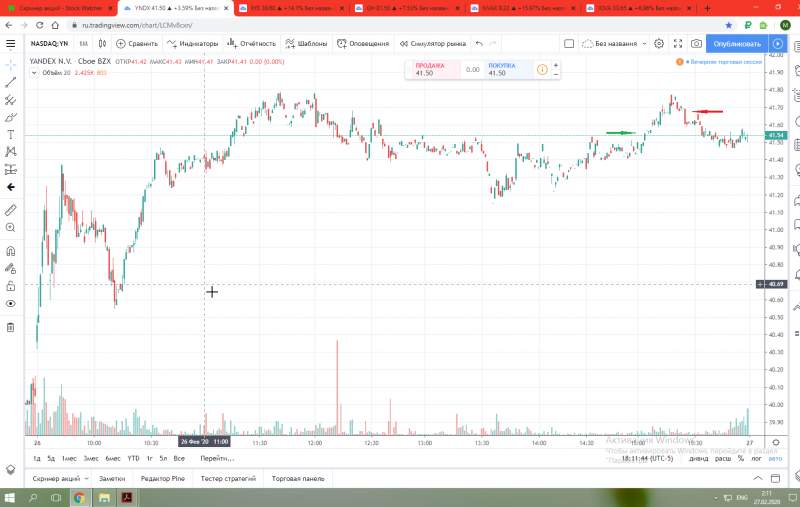Screen dimensions: 800x507
Task: Open the Заметки notes tab
Action: pyautogui.click(x=112, y=478)
